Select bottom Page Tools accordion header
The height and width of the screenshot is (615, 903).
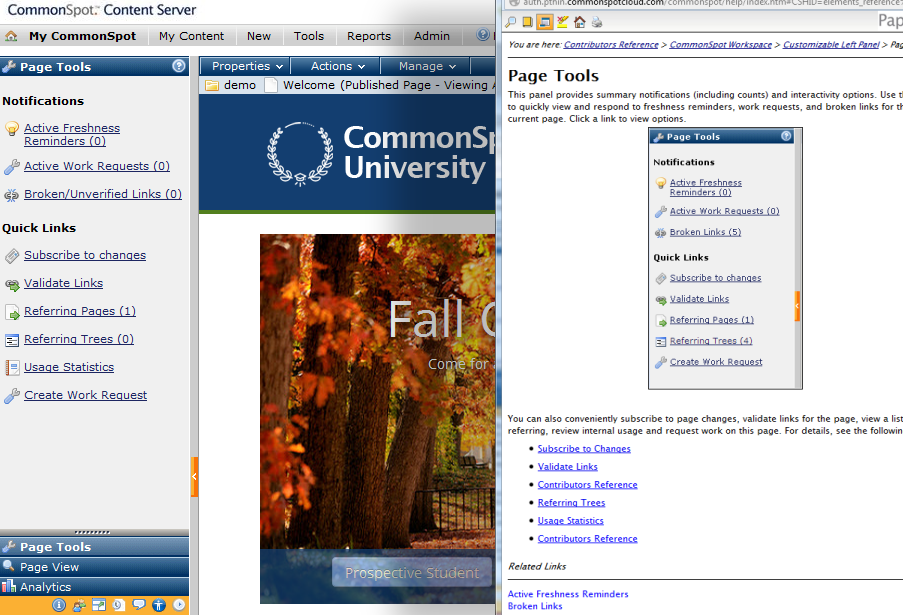(x=94, y=547)
